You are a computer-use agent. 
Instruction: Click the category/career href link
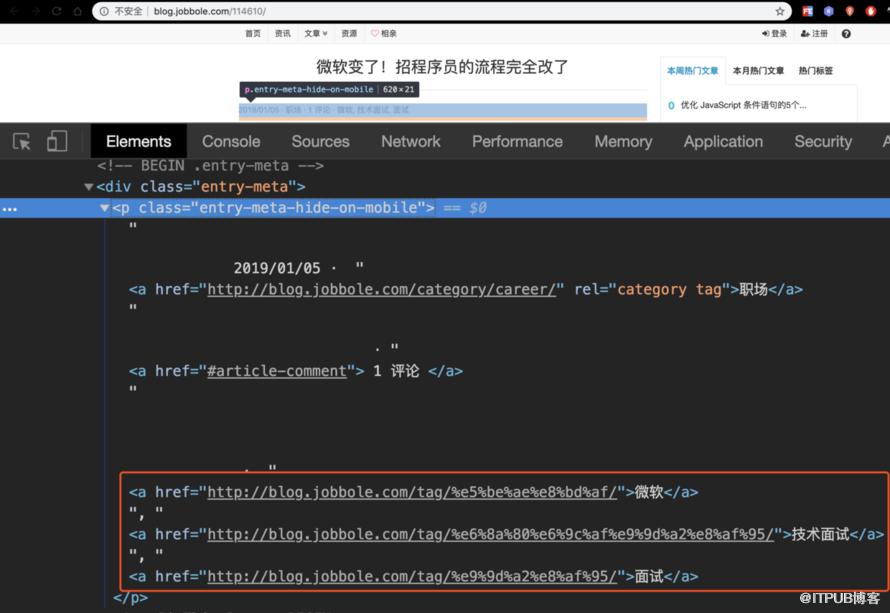[x=381, y=289]
